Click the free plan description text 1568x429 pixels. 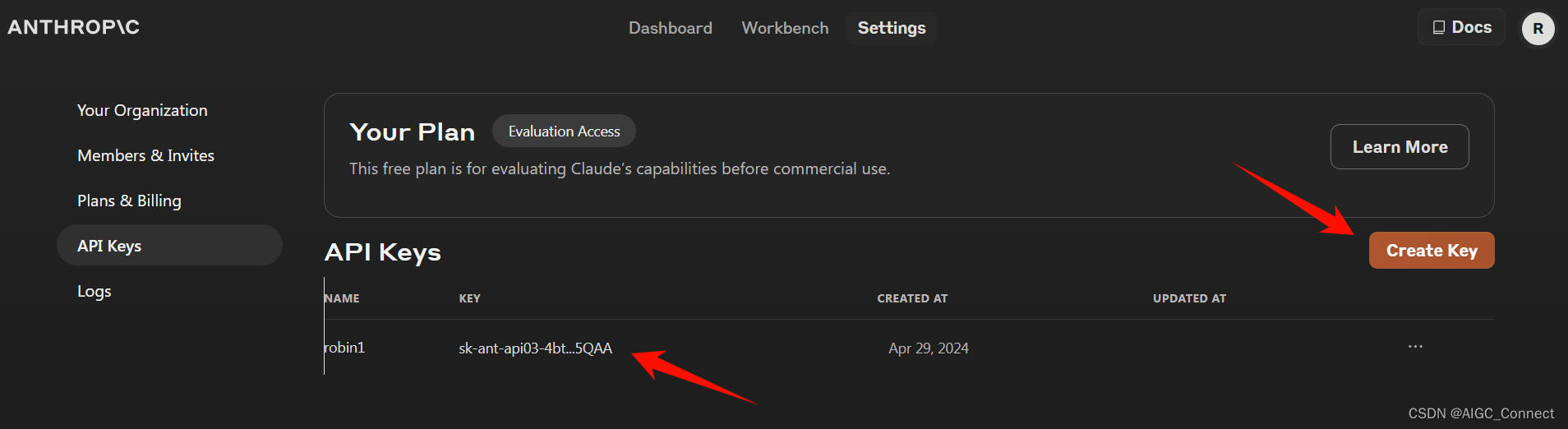click(620, 168)
